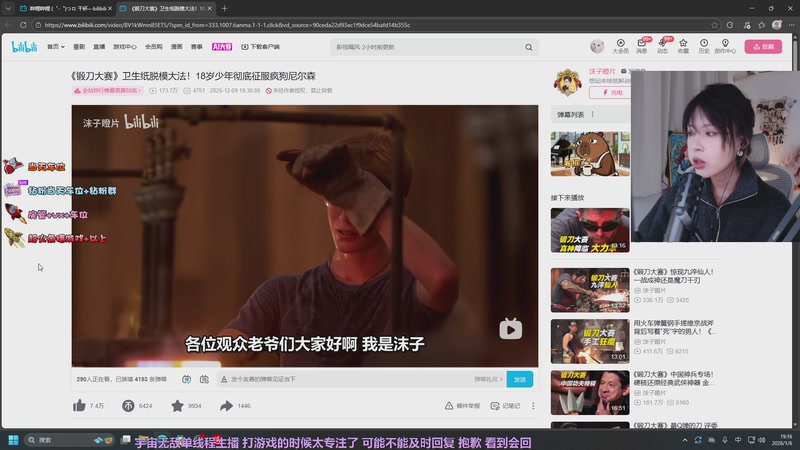Viewport: 800px width, 450px height.
Task: Show hidden system tray icons chevron
Action: (685, 440)
